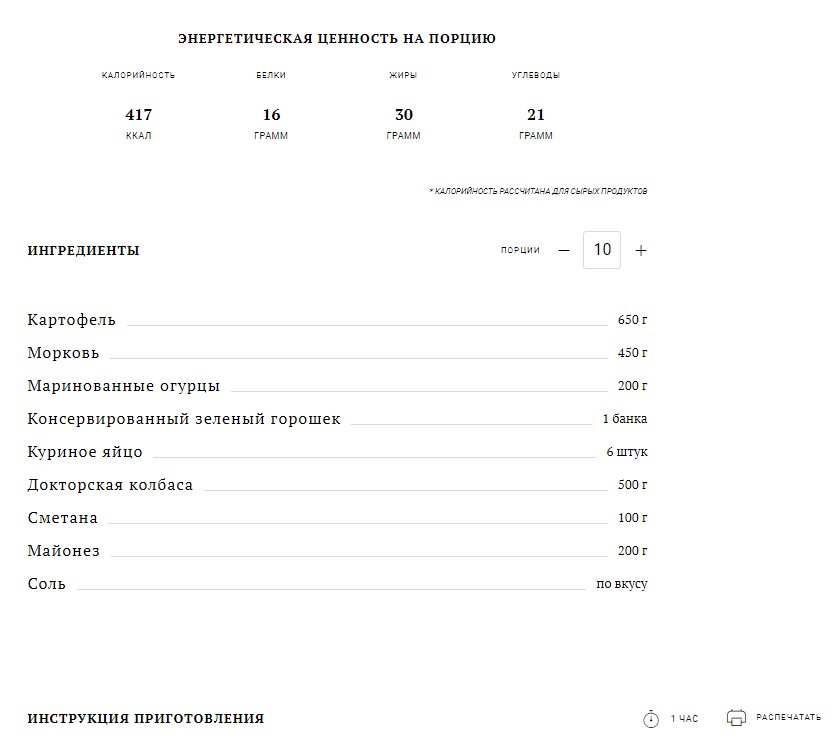The height and width of the screenshot is (750, 840).
Task: Select the Сметана ingredient
Action: (63, 518)
